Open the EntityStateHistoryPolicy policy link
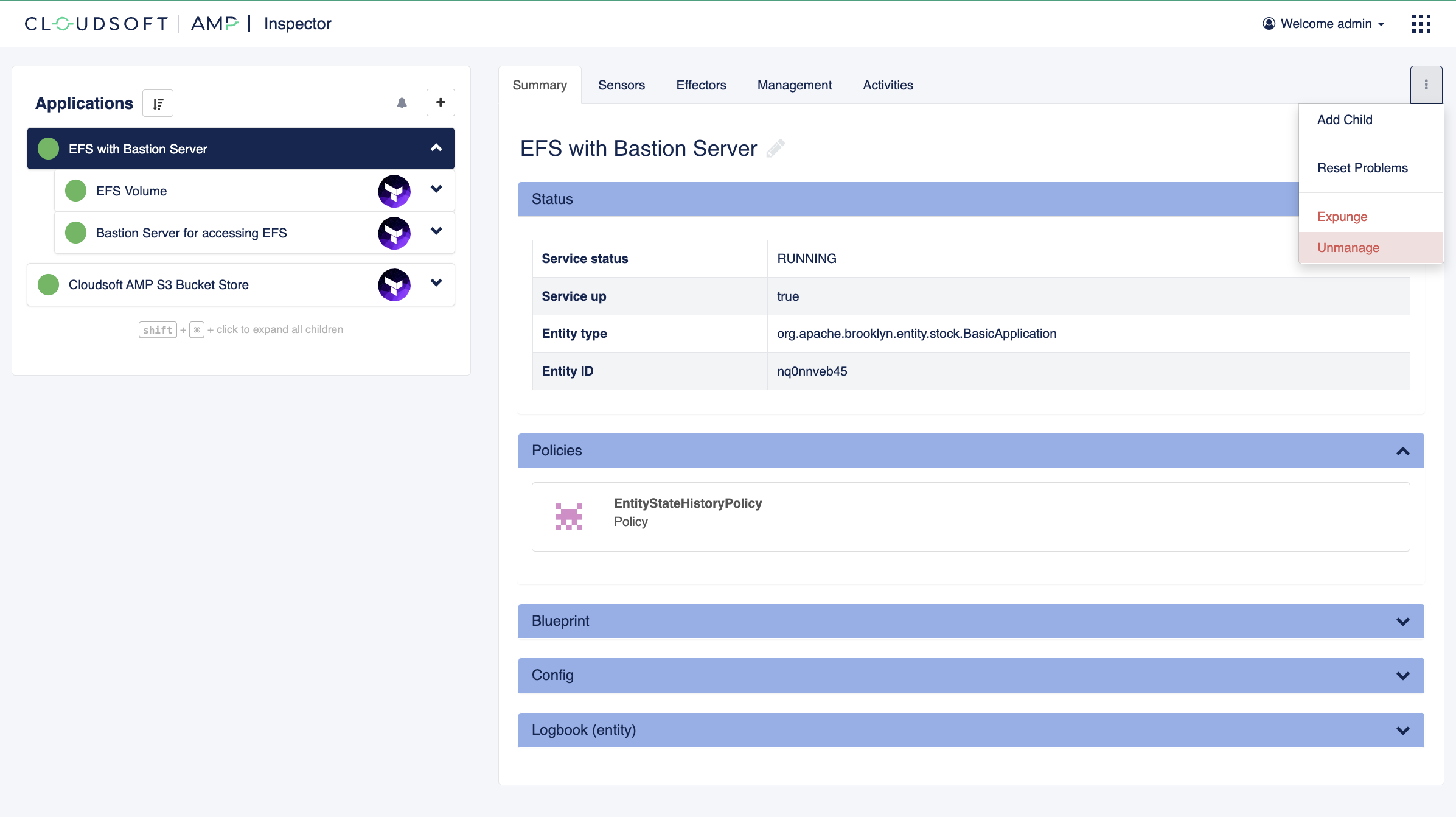The width and height of the screenshot is (1456, 817). click(688, 503)
